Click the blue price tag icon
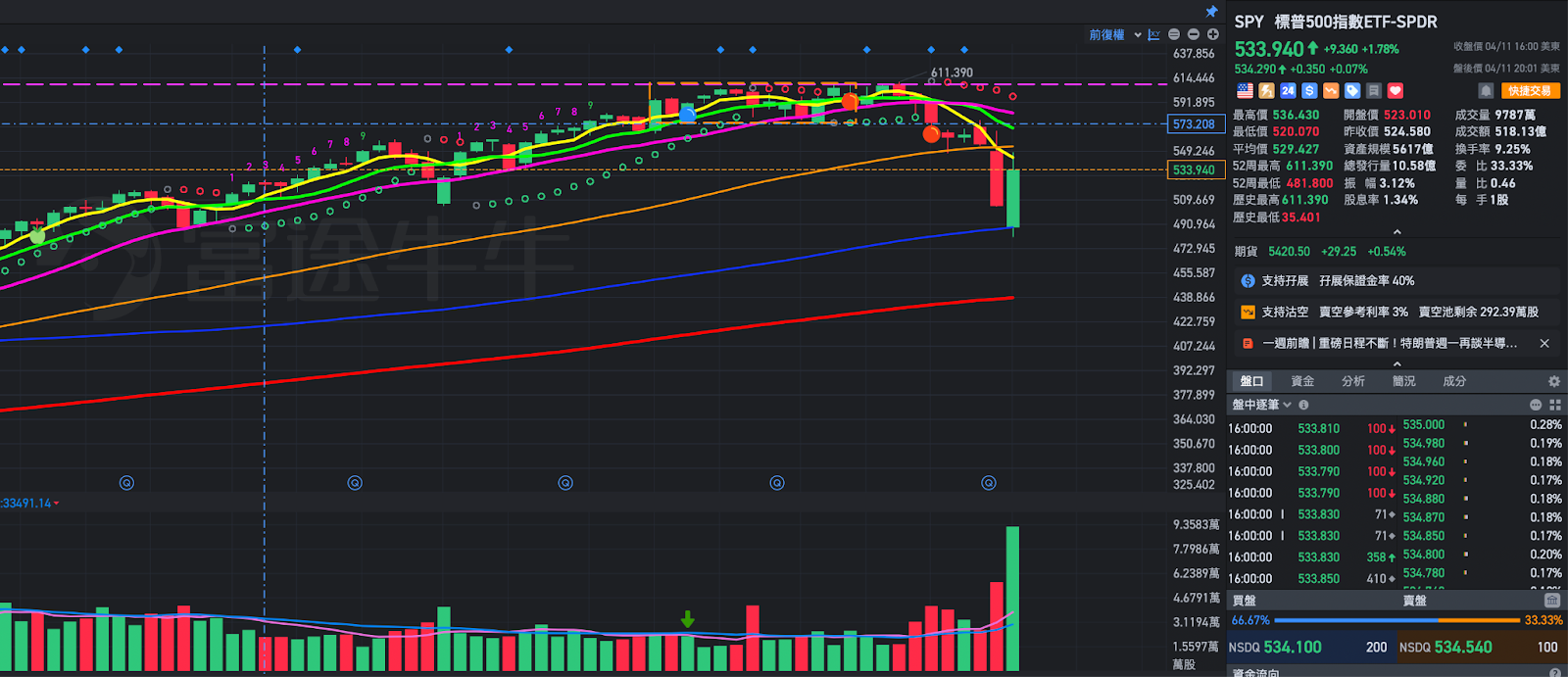 (1352, 90)
